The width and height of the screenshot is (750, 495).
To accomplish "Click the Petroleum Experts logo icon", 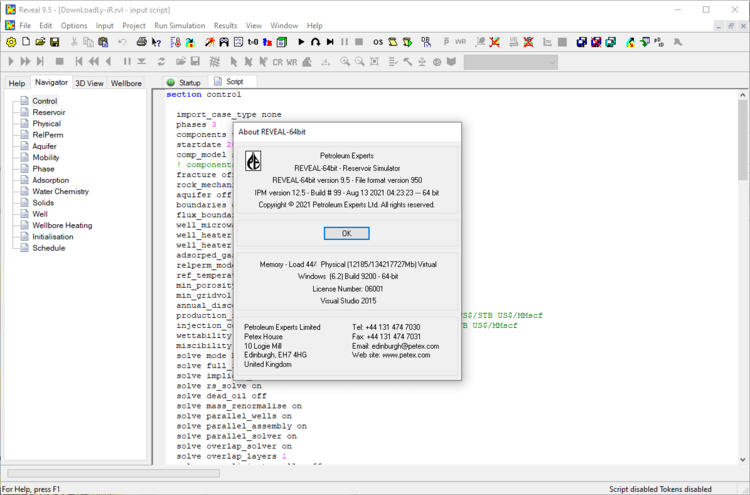I will pyautogui.click(x=254, y=161).
